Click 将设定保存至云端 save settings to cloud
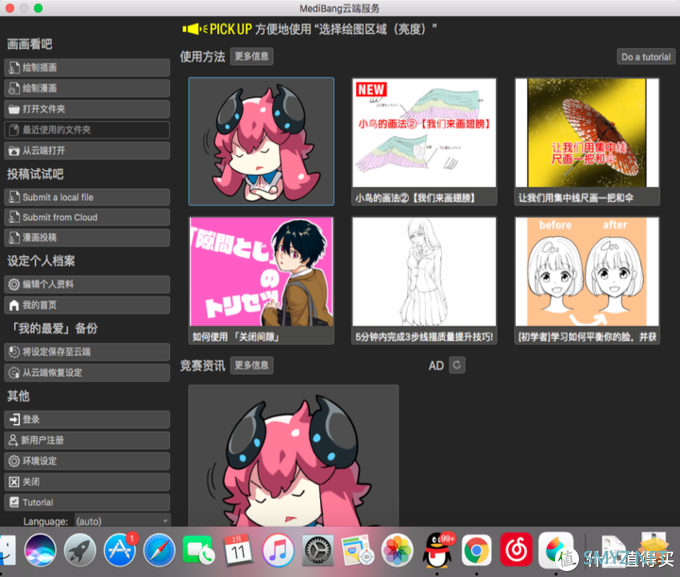Screen dimensions: 680x577 [x=87, y=352]
